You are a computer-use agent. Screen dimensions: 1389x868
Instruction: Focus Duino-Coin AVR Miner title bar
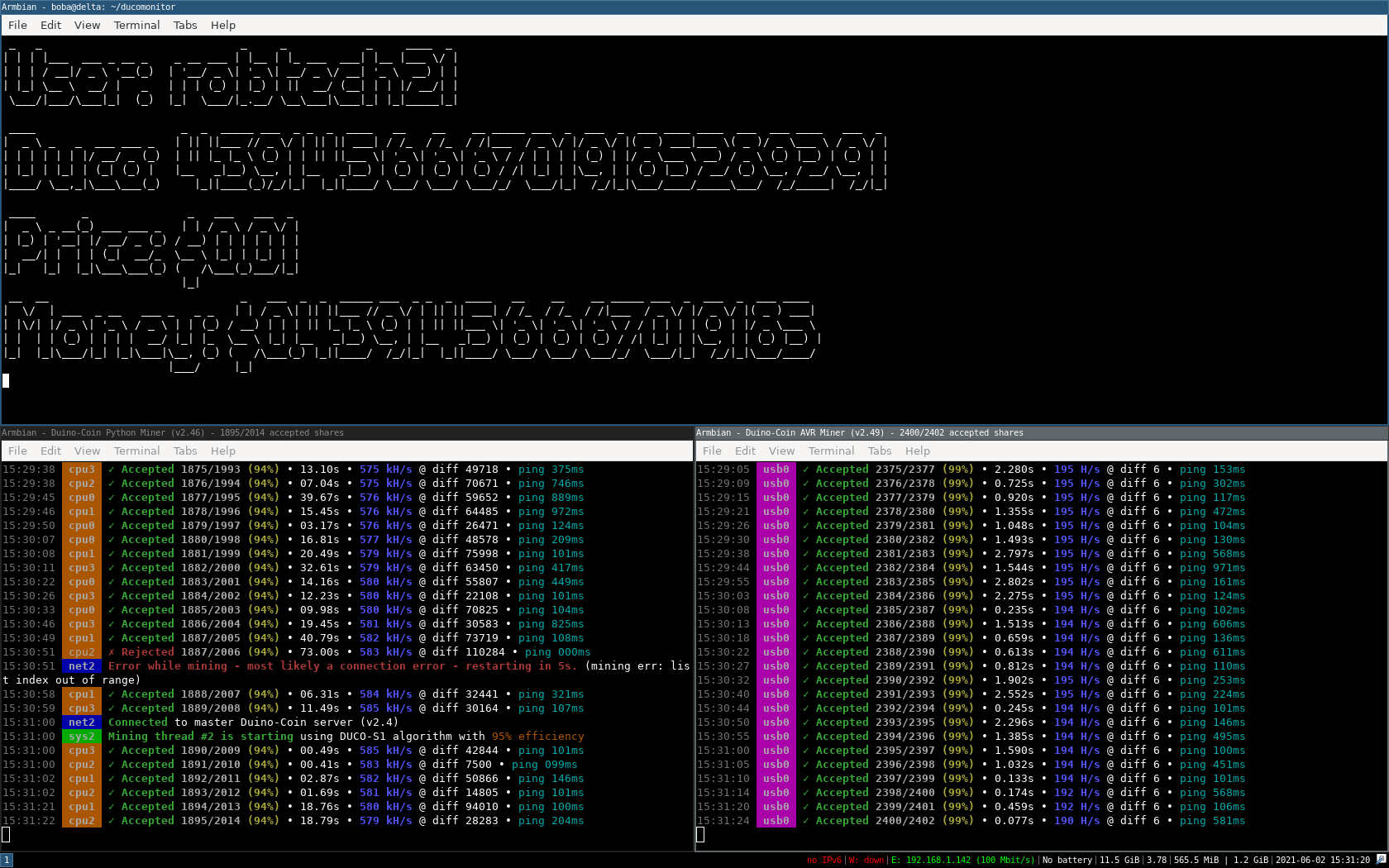tap(1042, 432)
